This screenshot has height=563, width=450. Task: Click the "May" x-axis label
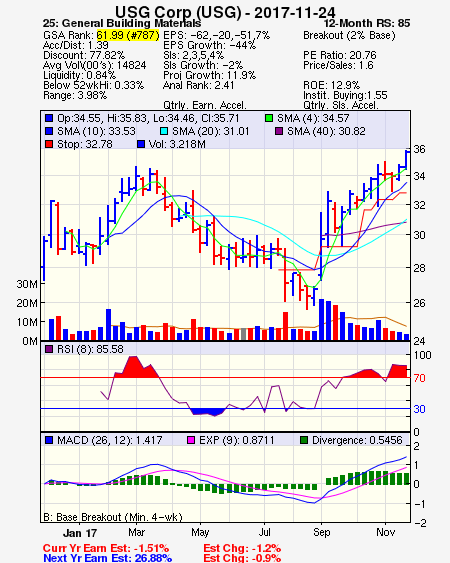(200, 532)
